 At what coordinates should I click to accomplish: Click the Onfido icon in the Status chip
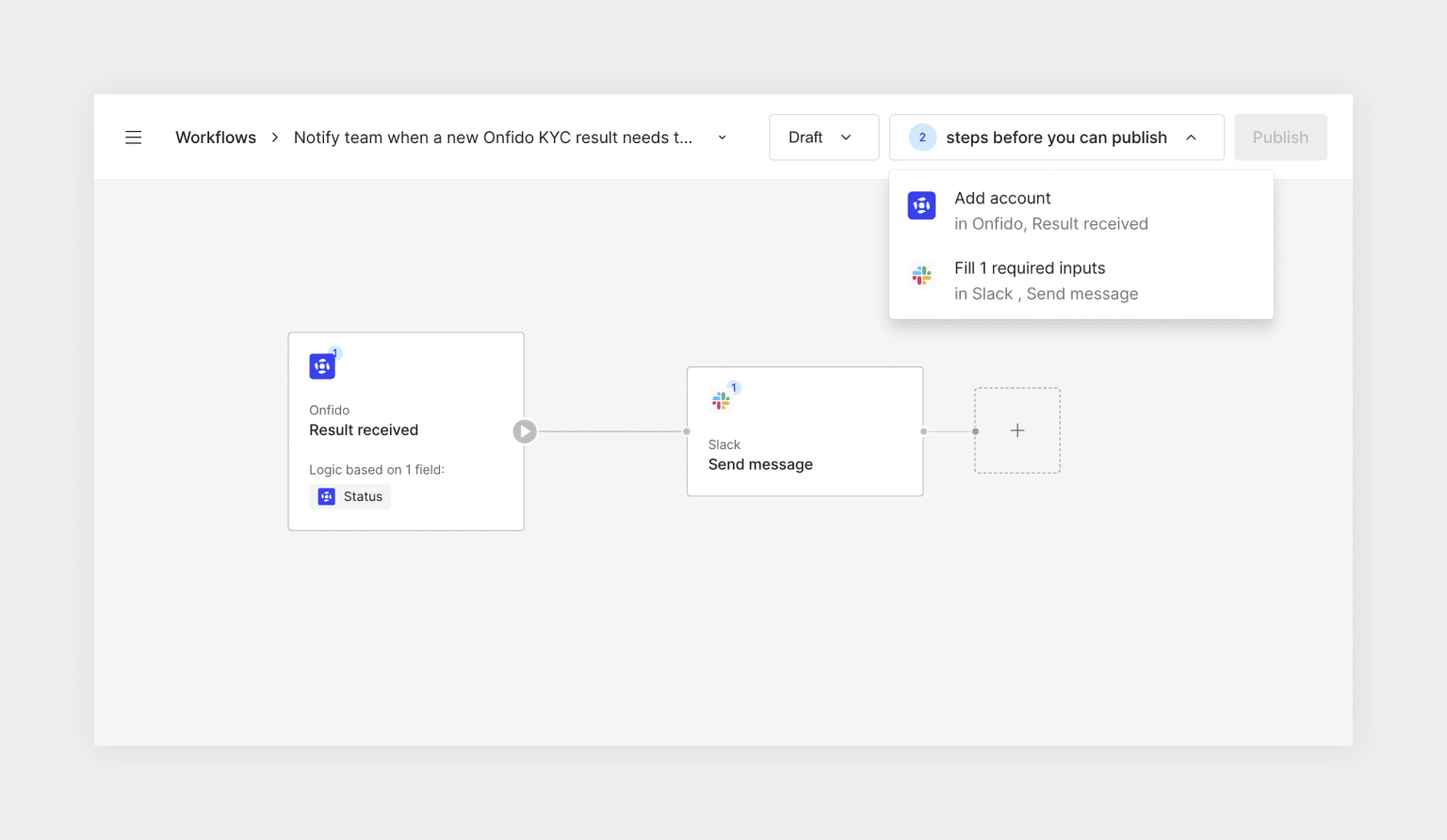click(326, 496)
